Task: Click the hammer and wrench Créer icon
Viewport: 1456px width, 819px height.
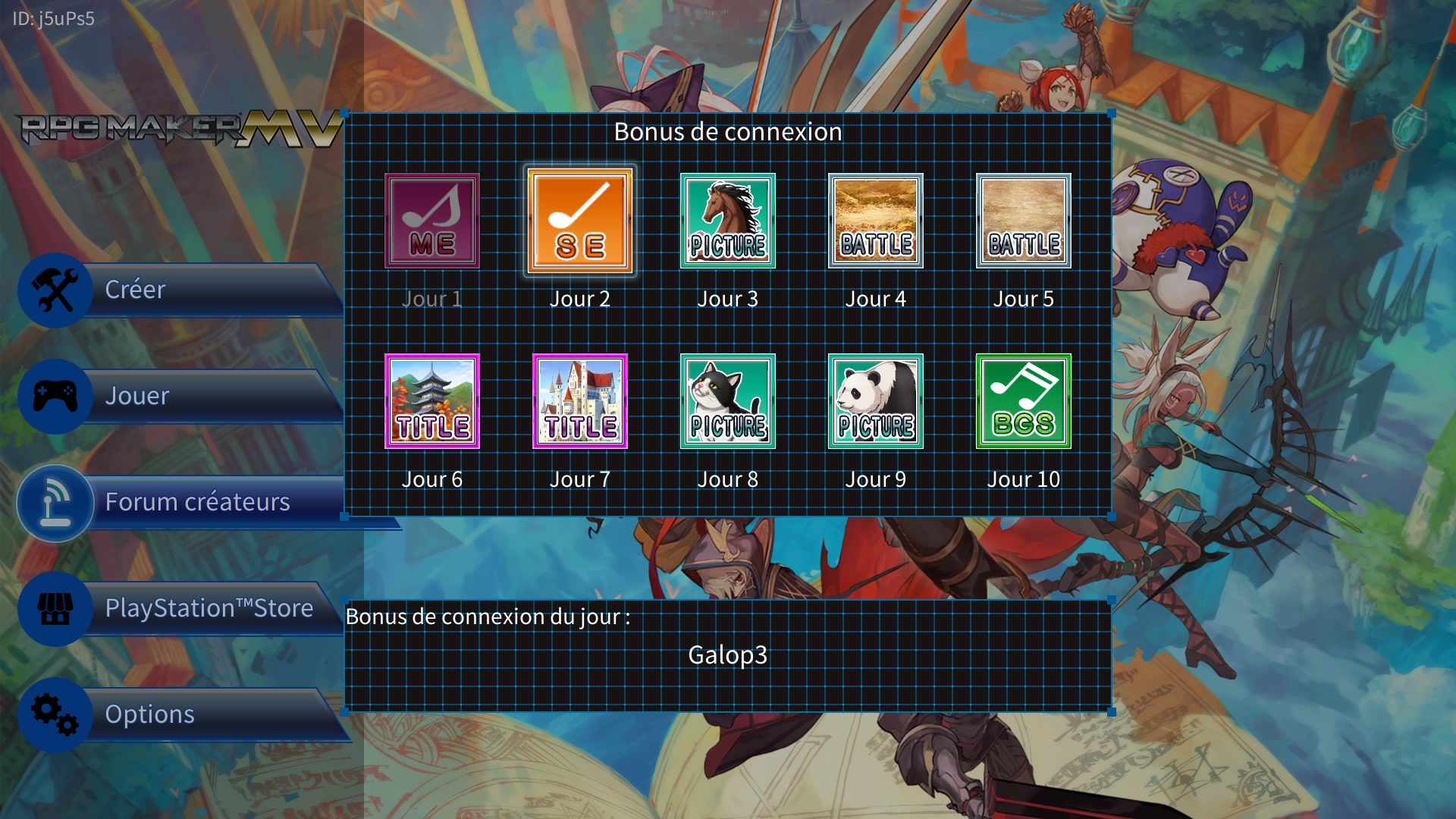Action: pyautogui.click(x=55, y=290)
